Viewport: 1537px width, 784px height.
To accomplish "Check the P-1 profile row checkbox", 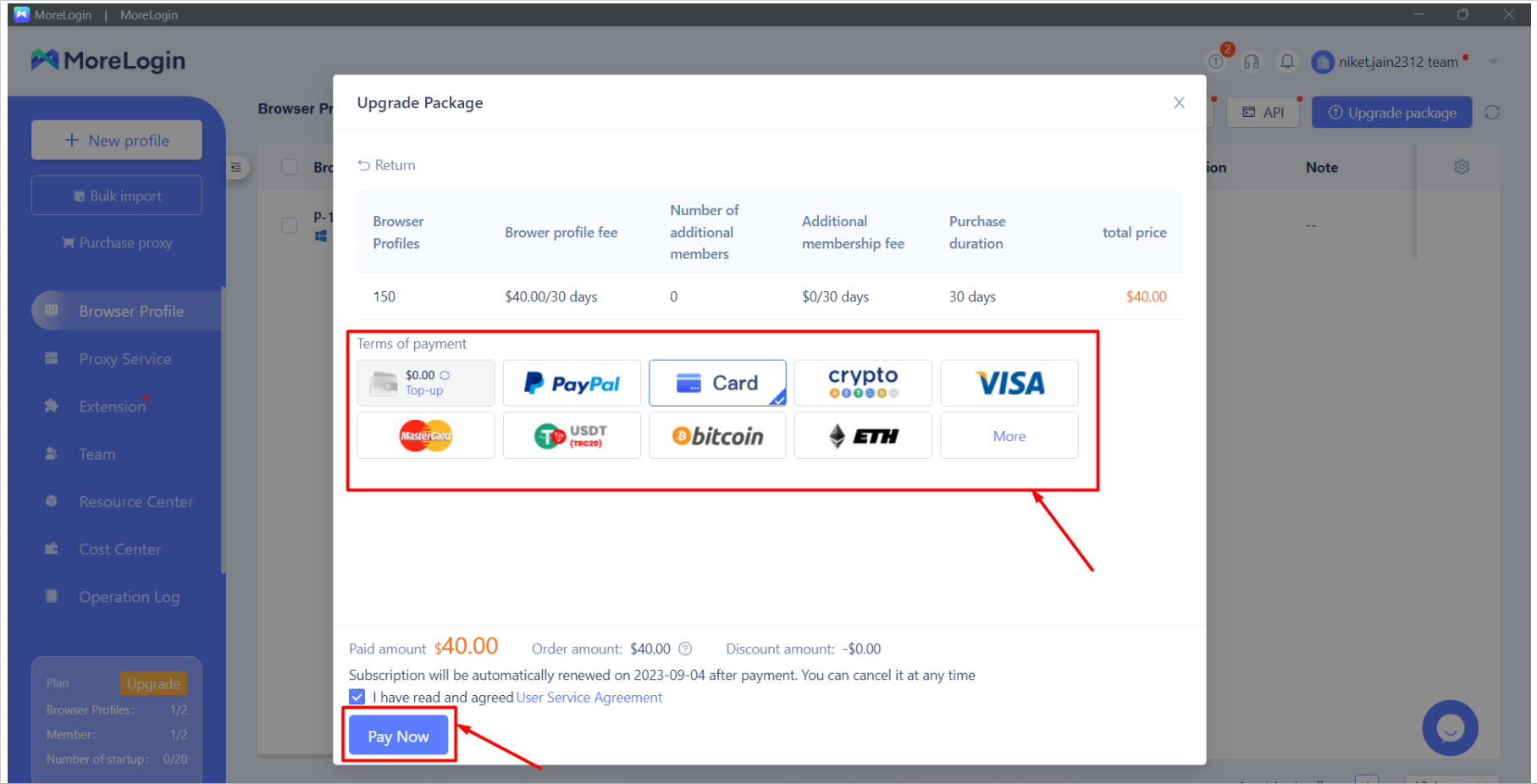I will [x=290, y=225].
